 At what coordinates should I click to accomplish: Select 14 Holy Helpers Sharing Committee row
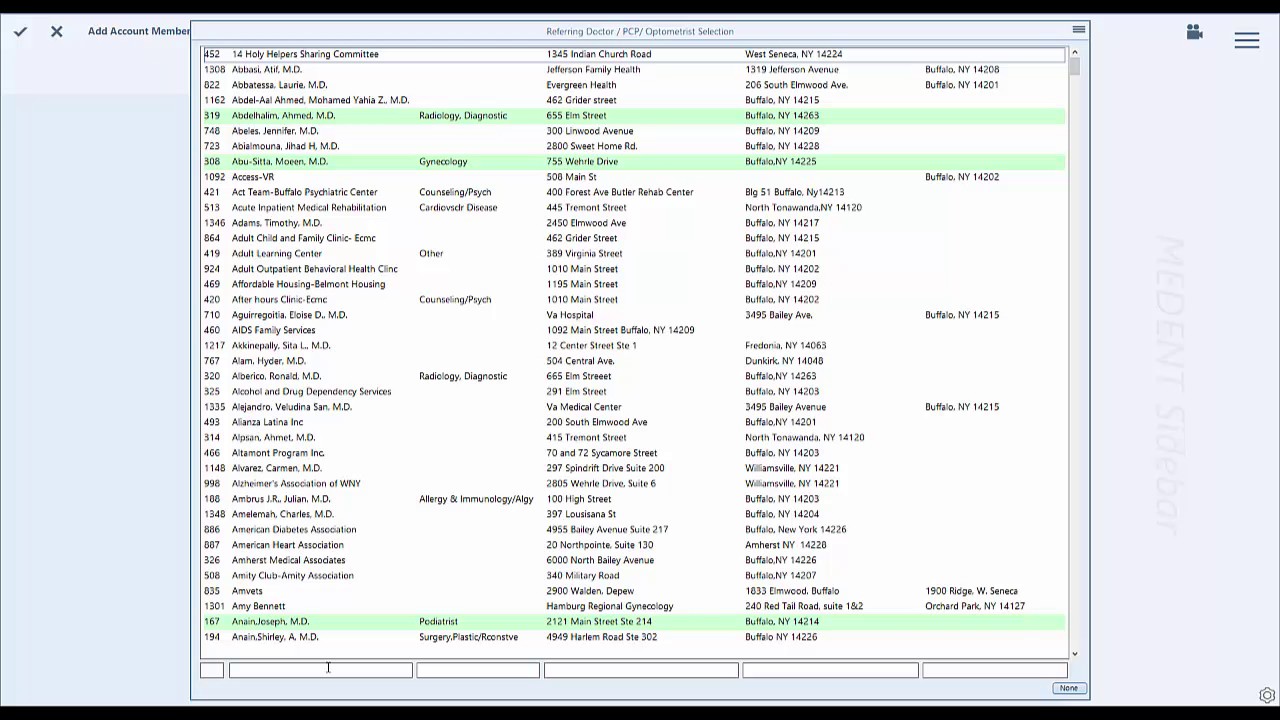(x=634, y=54)
